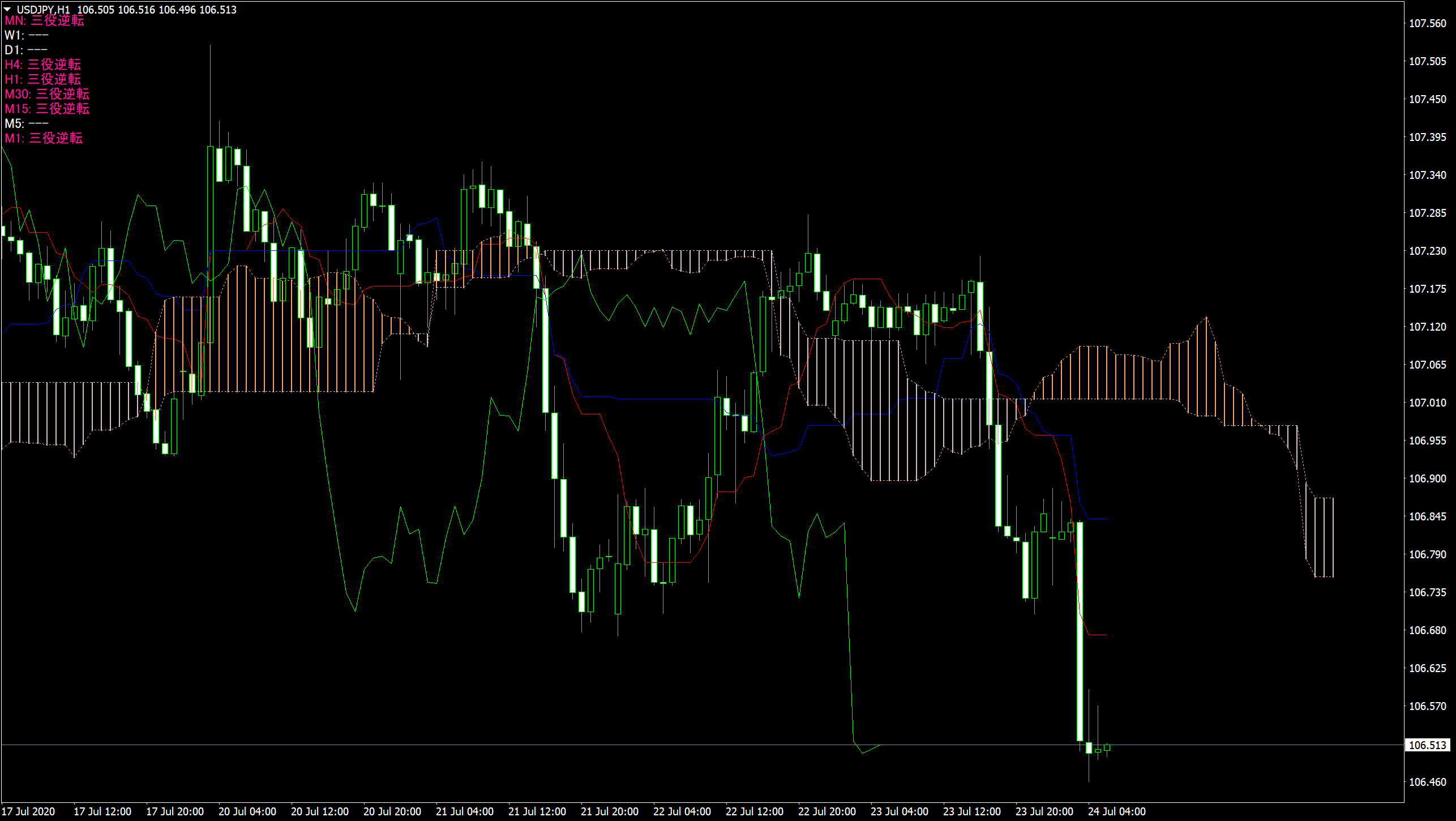Select the H1: 三役逆転 signal label

[44, 80]
